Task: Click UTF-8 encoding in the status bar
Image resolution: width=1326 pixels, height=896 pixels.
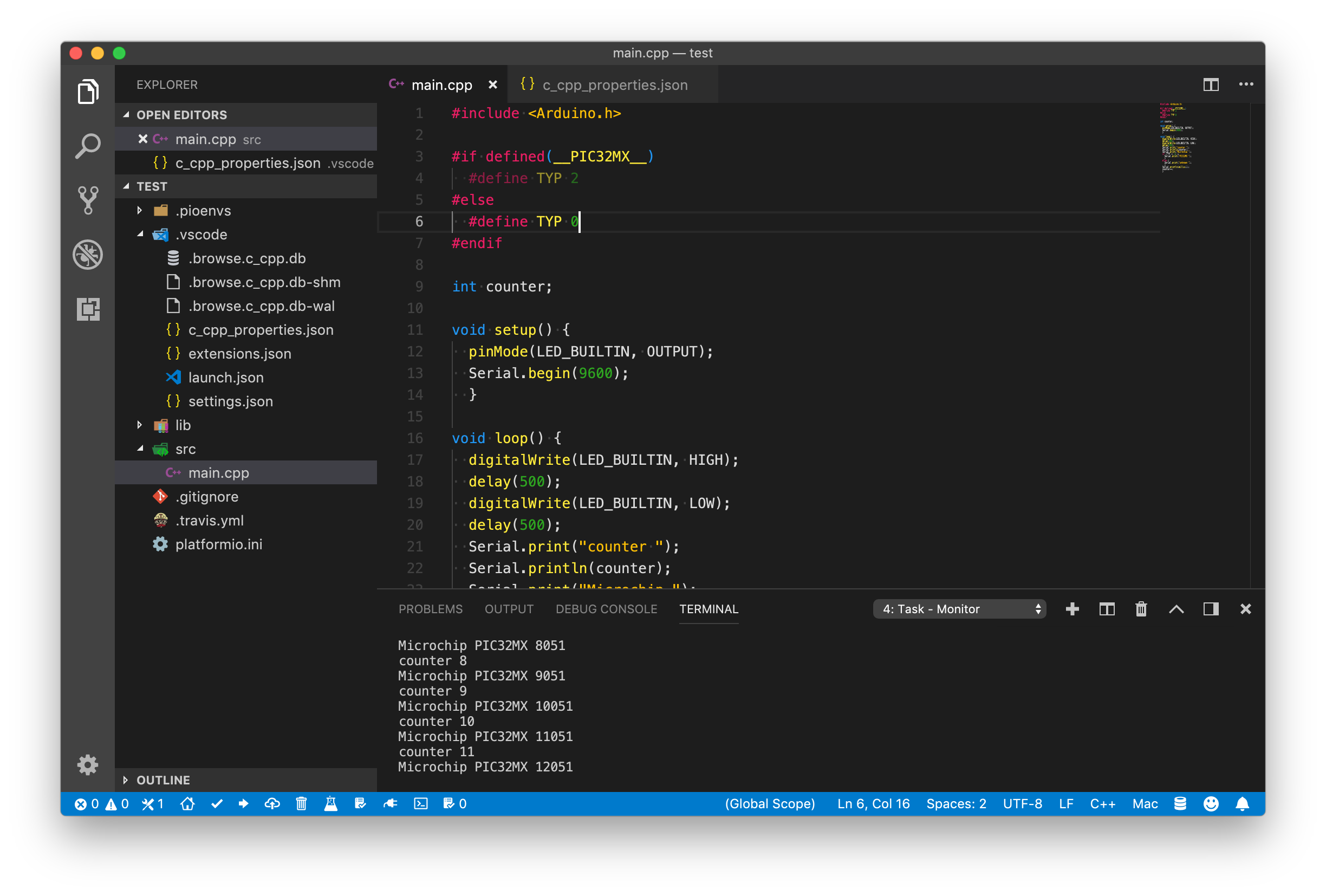Action: [x=1022, y=803]
